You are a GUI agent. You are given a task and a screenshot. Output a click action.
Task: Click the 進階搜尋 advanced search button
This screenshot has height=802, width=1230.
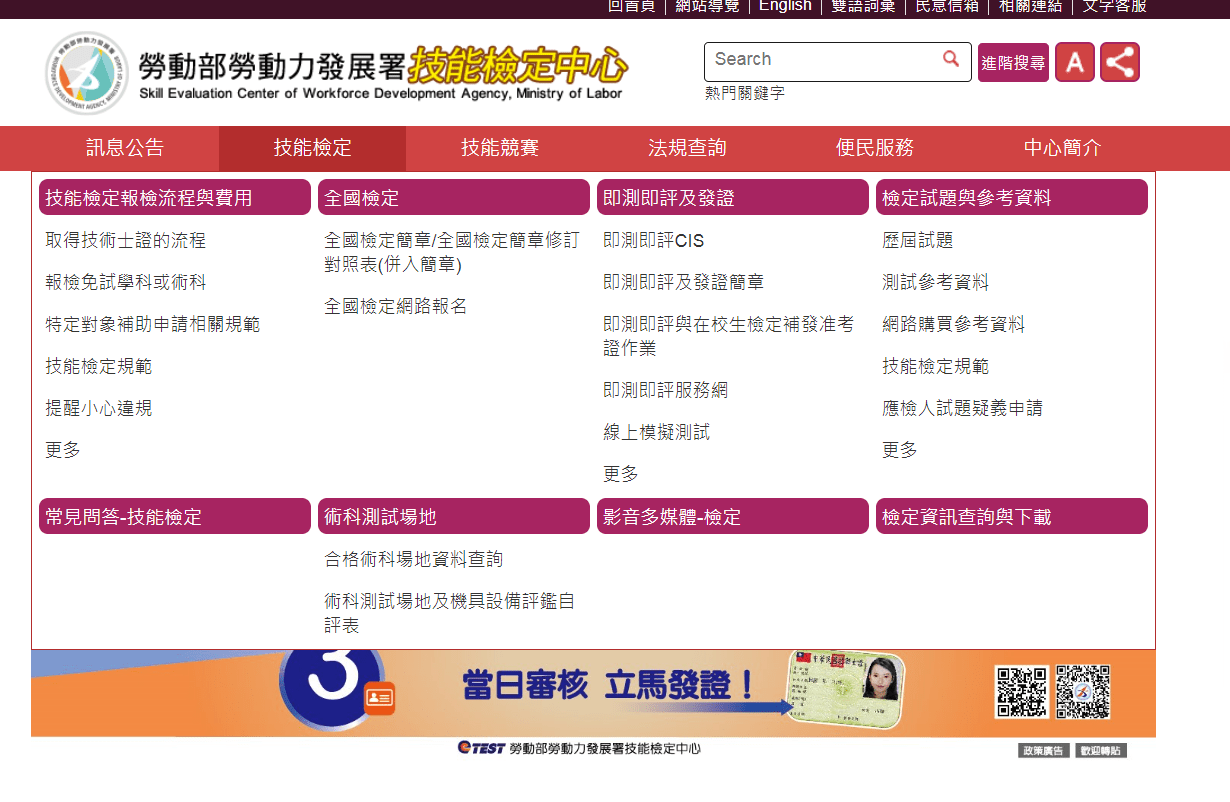coord(1013,63)
